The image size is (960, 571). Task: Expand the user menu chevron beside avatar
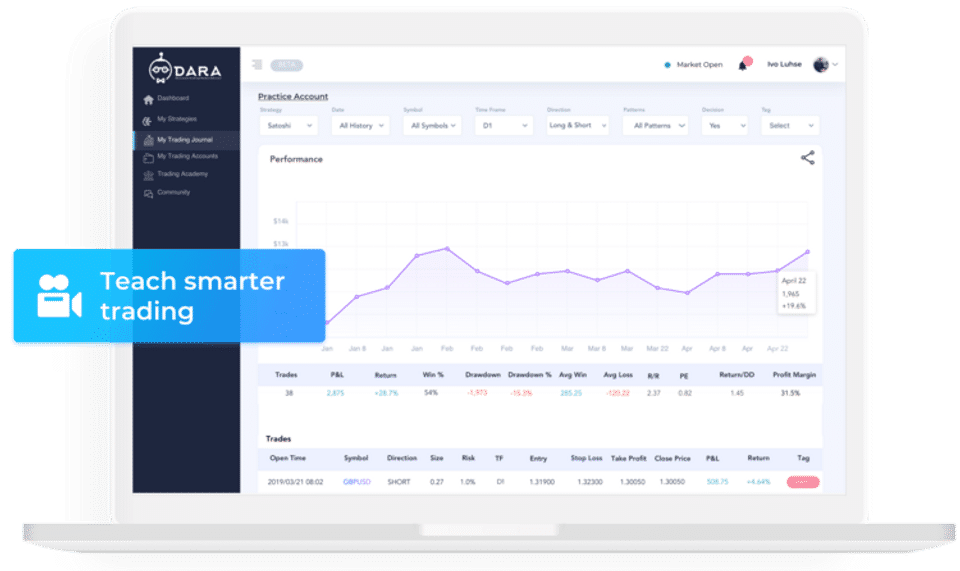(835, 64)
